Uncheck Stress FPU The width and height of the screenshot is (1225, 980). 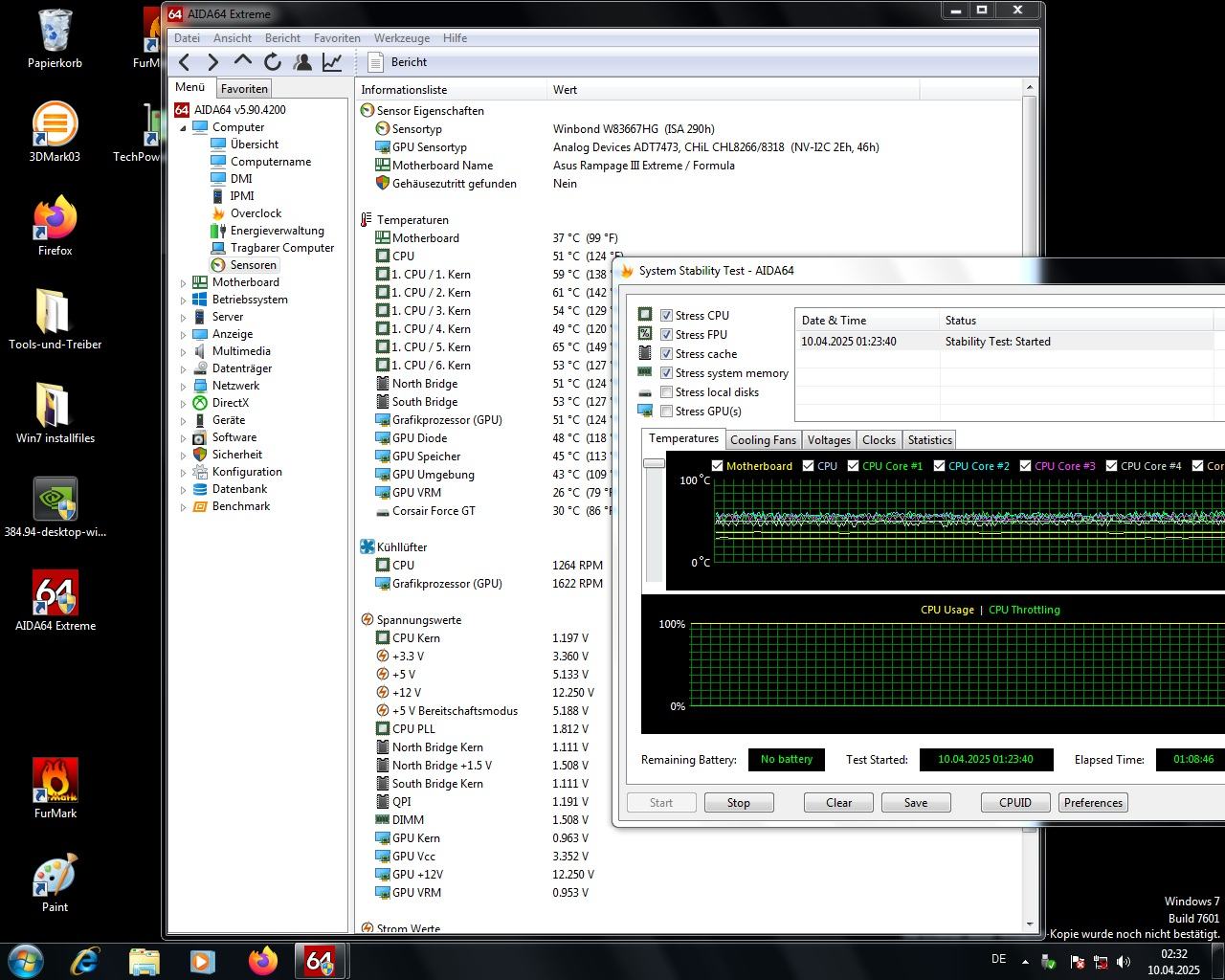tap(667, 334)
